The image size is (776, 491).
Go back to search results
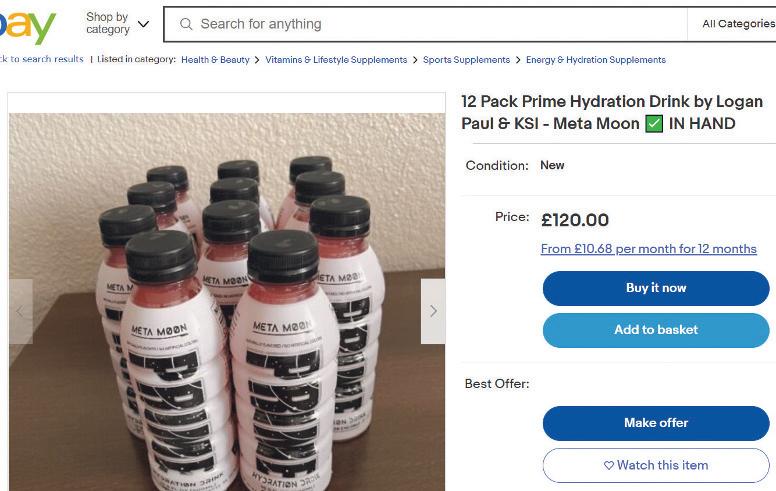tap(41, 60)
